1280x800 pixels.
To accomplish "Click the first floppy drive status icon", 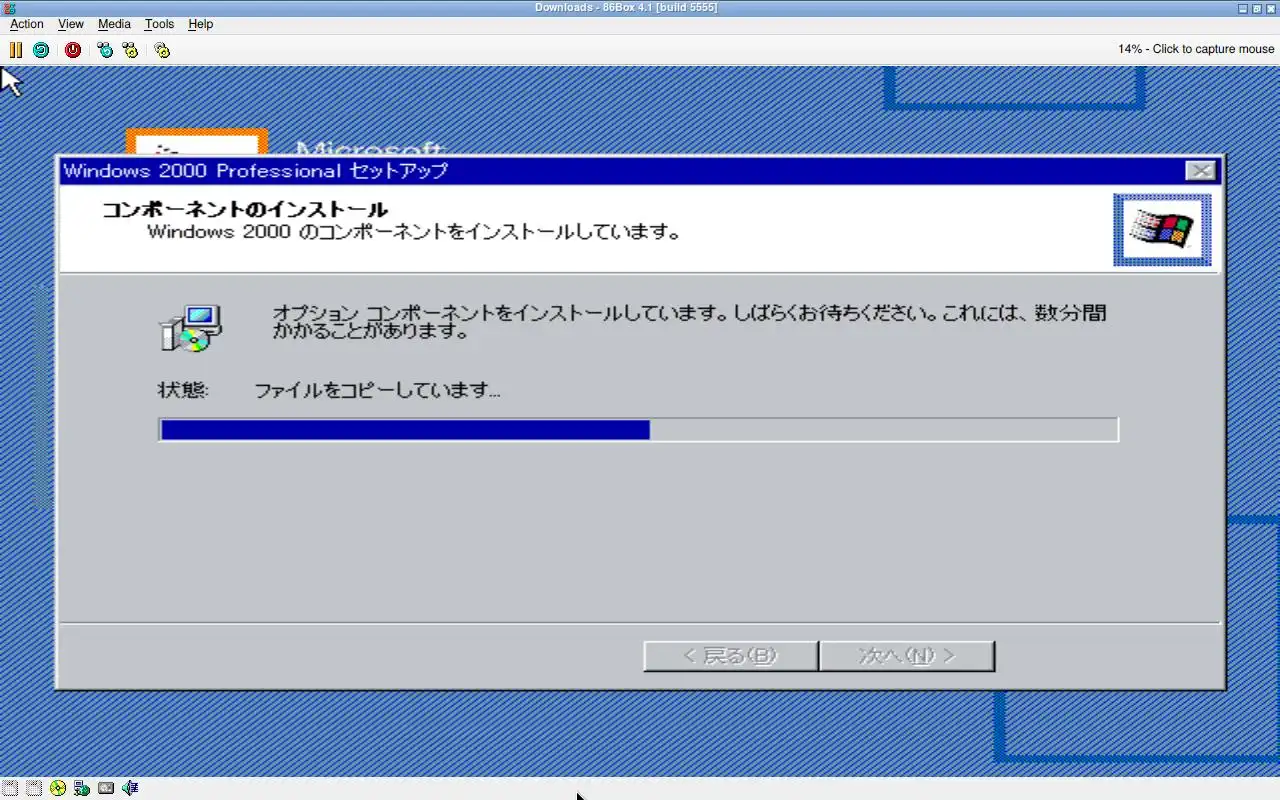I will [9, 788].
